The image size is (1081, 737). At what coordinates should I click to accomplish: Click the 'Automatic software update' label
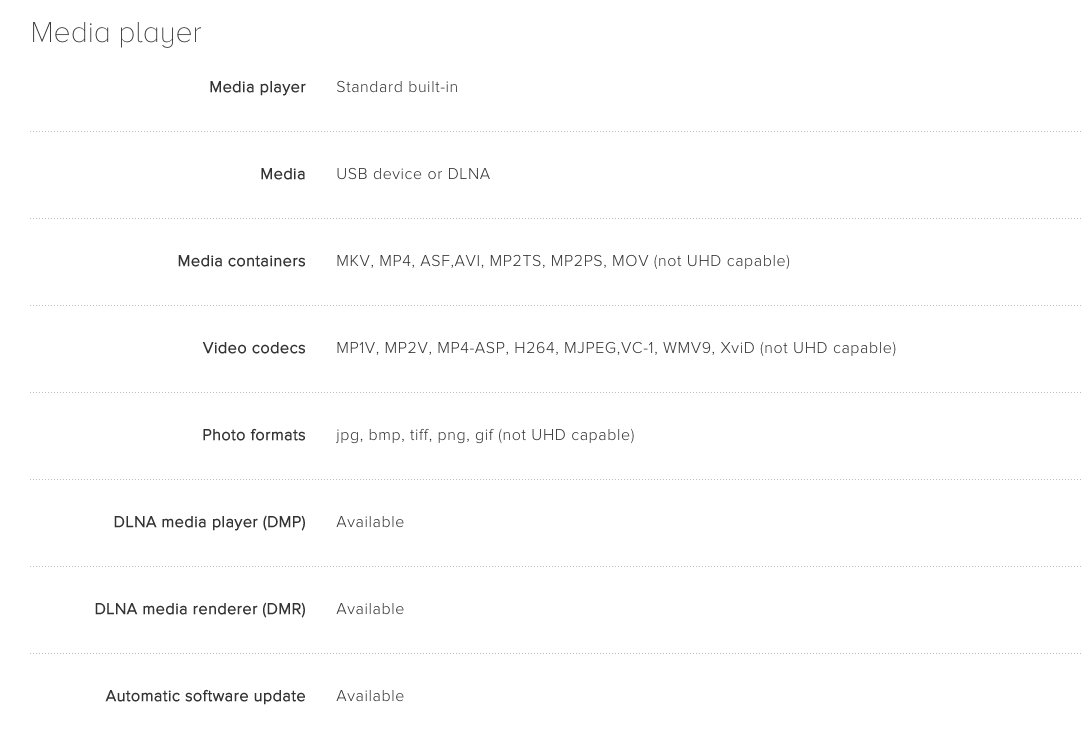click(x=205, y=696)
